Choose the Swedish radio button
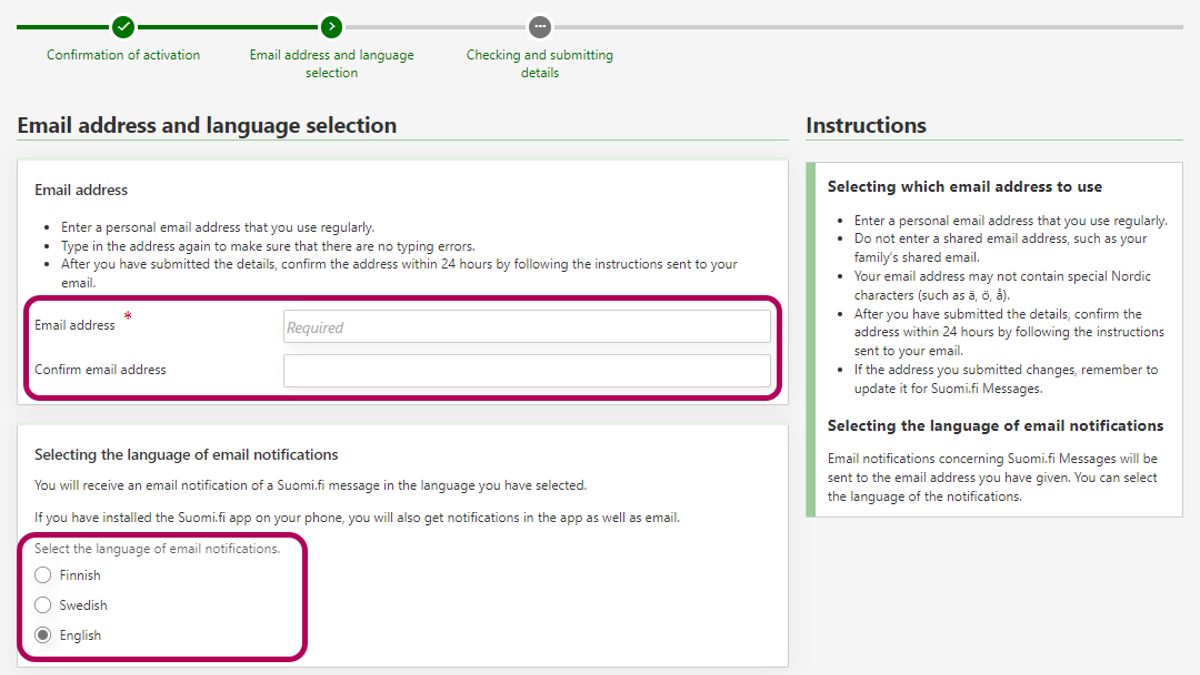The width and height of the screenshot is (1200, 675). pos(43,605)
